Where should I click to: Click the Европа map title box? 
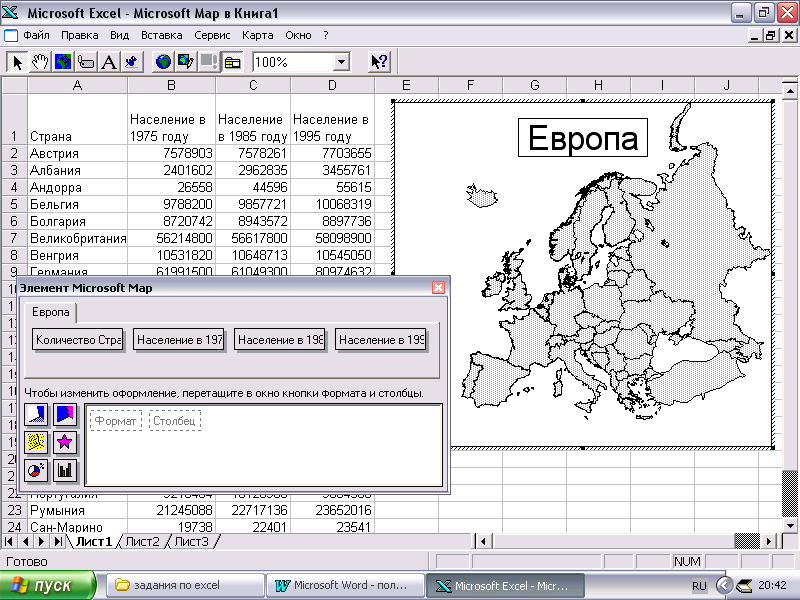tap(583, 138)
